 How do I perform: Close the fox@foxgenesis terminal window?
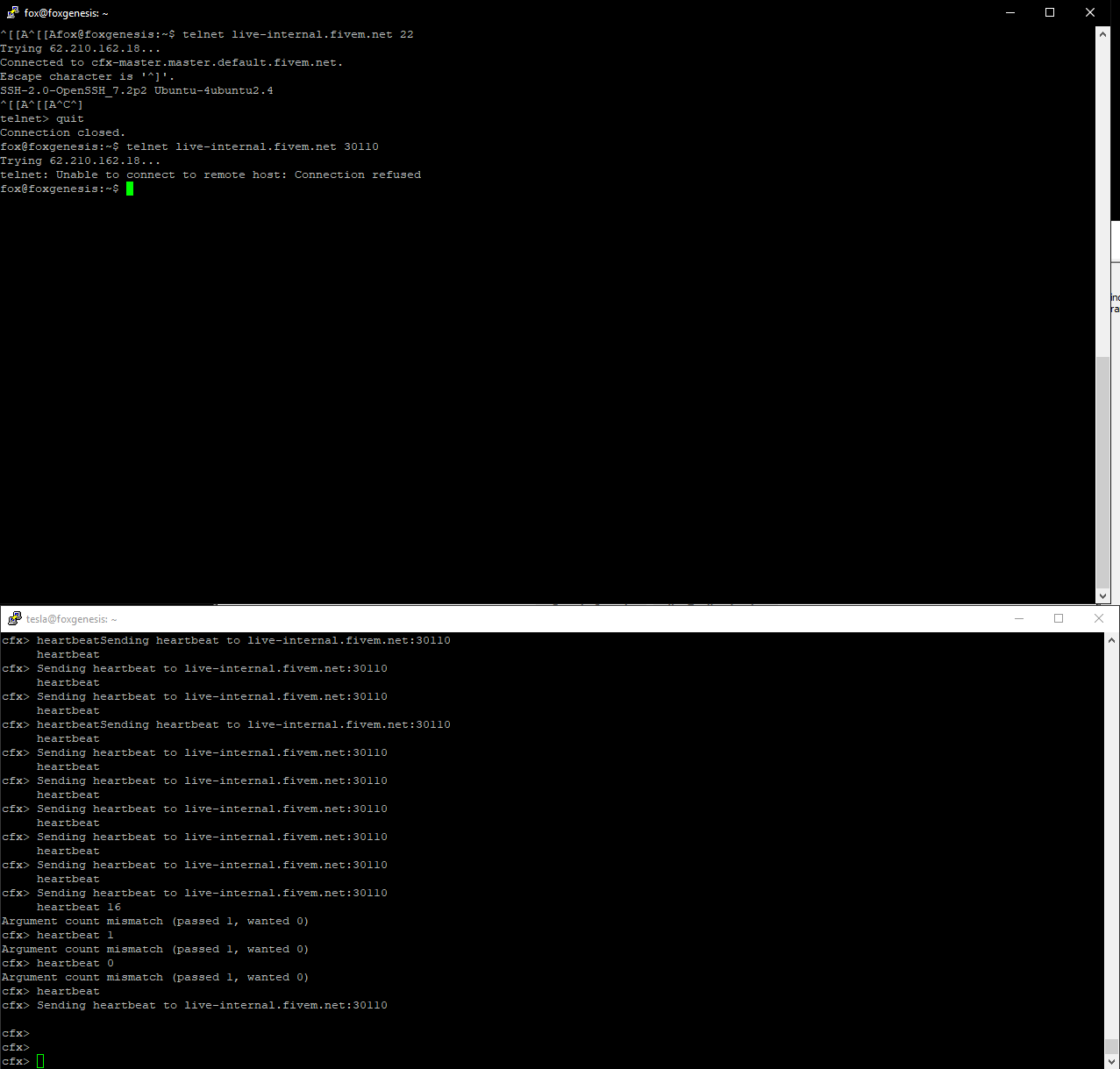pyautogui.click(x=1090, y=12)
